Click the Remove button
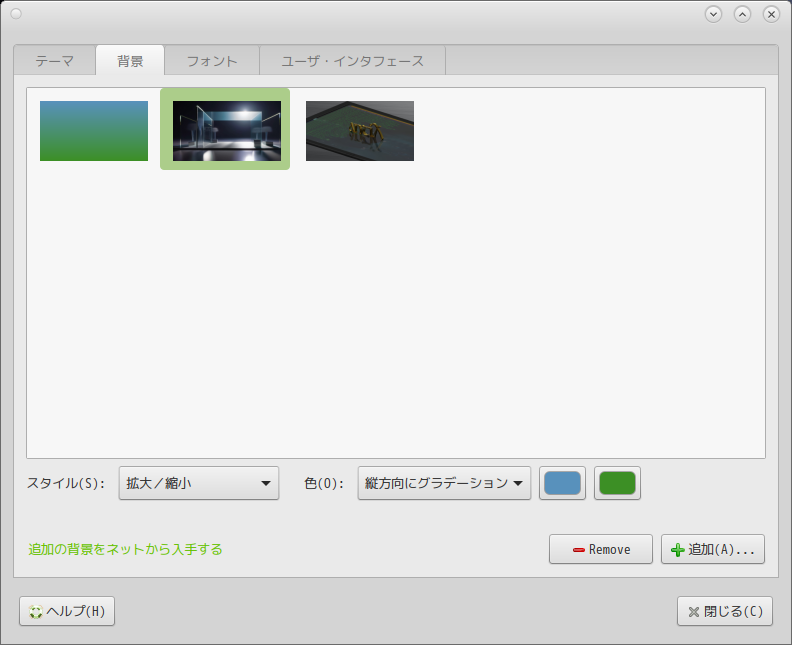 pyautogui.click(x=601, y=549)
